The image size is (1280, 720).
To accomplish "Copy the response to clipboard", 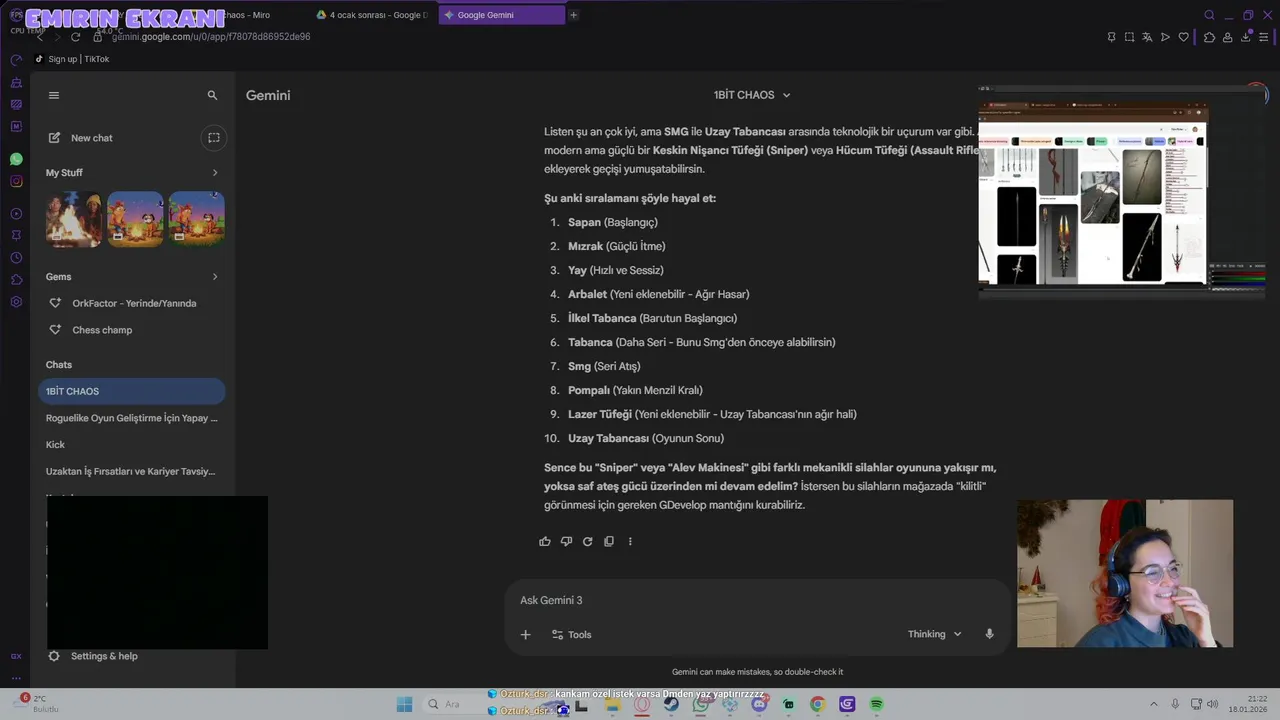I will coord(608,541).
